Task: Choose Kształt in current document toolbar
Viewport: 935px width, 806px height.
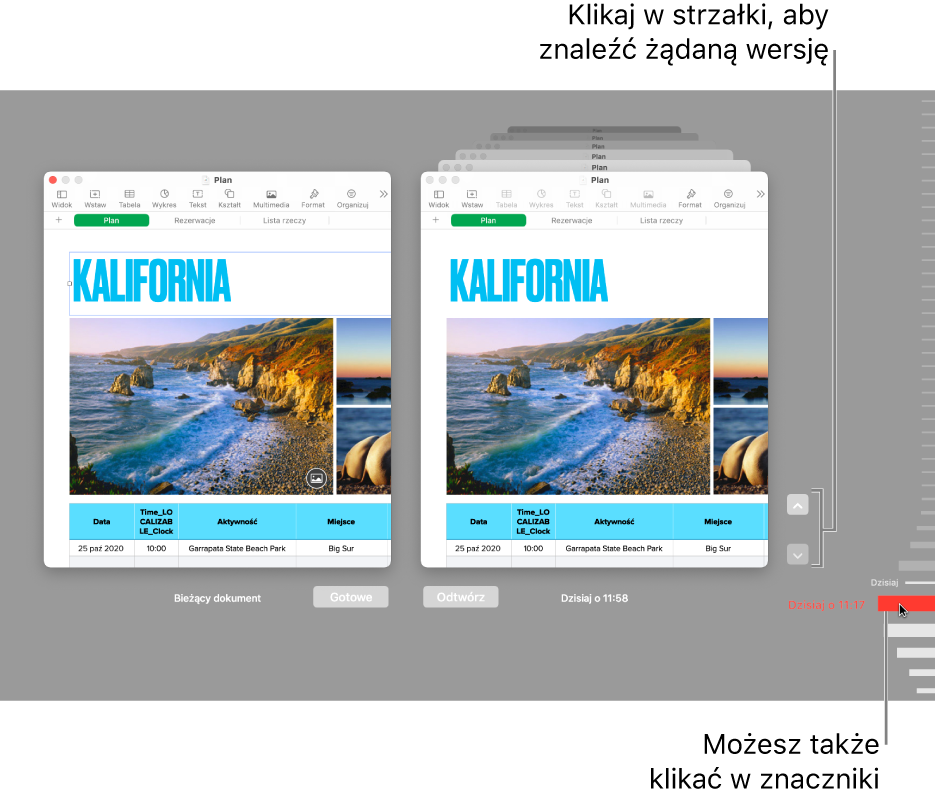Action: pyautogui.click(x=230, y=199)
